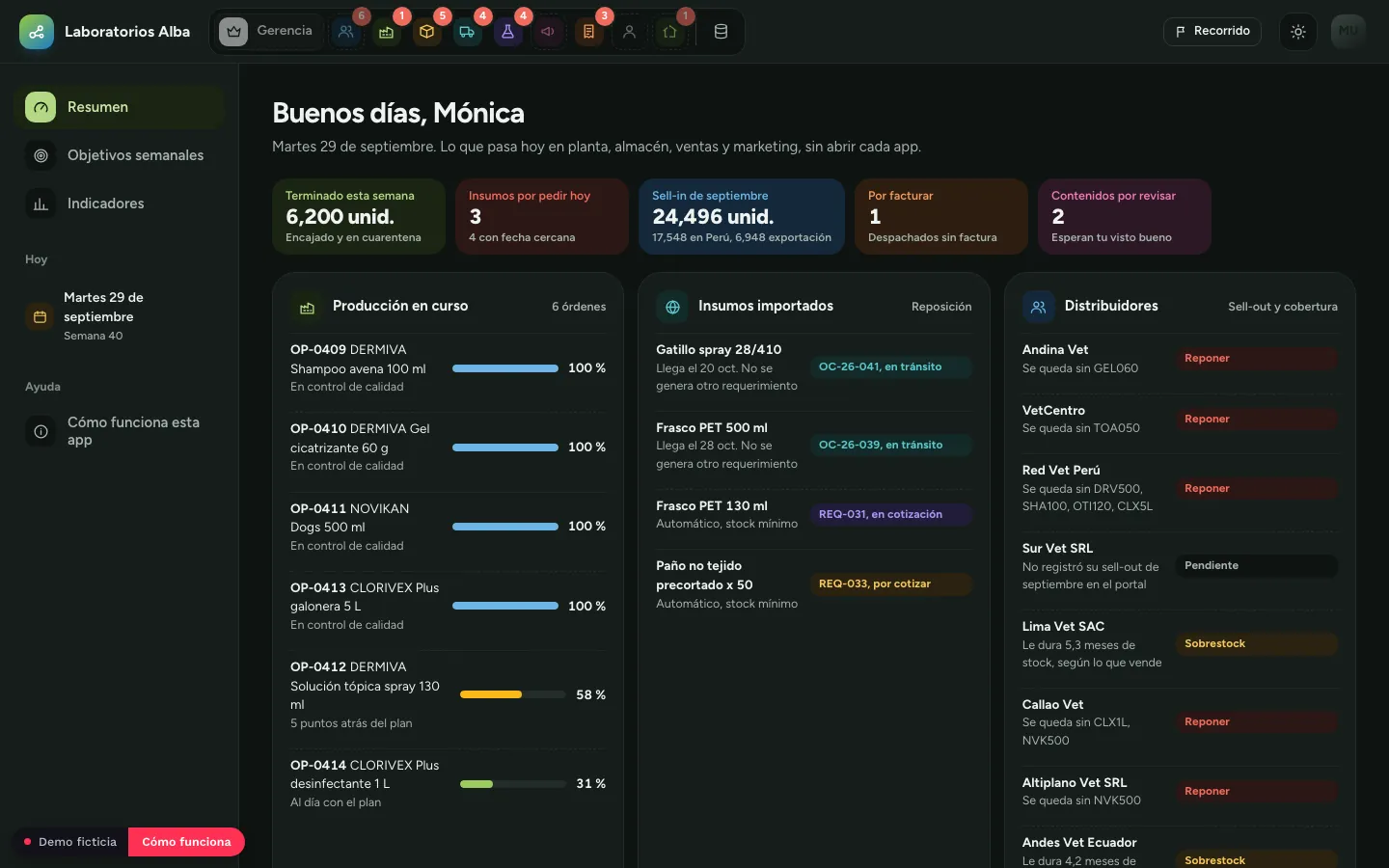Start the Recorrido tour
The image size is (1389, 868).
(x=1212, y=32)
